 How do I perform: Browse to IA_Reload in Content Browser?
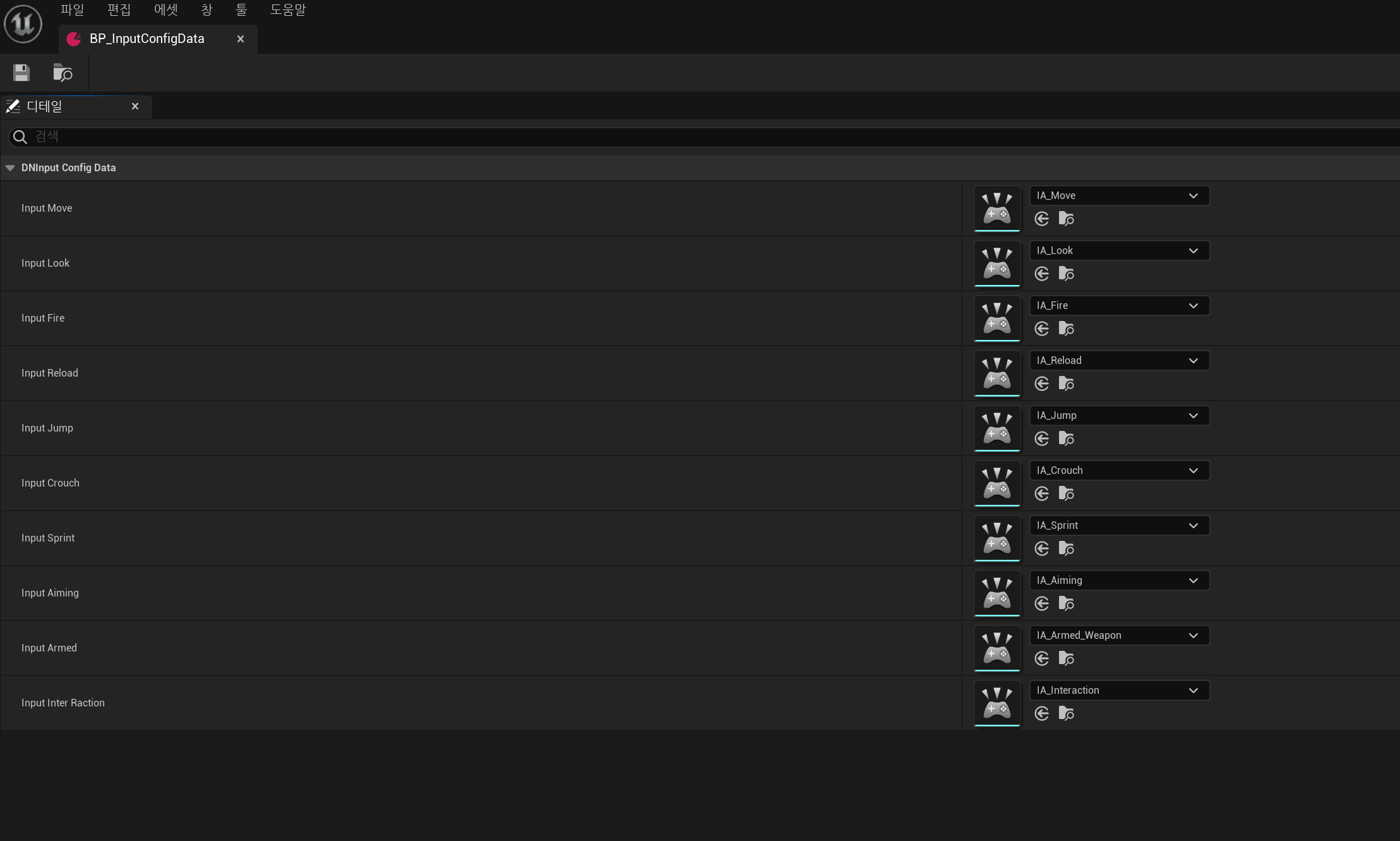[1066, 384]
